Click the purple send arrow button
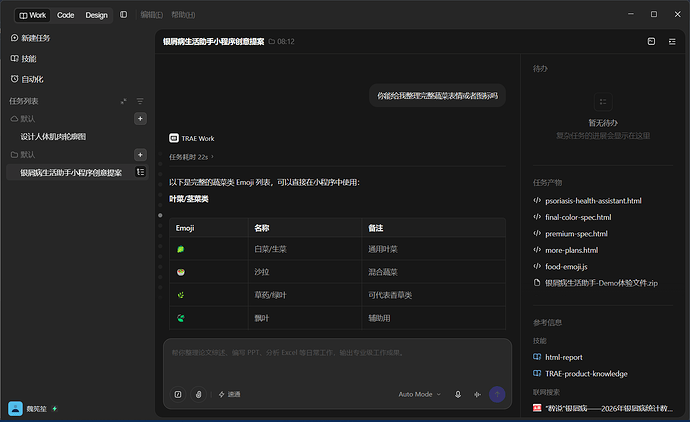 [x=497, y=394]
